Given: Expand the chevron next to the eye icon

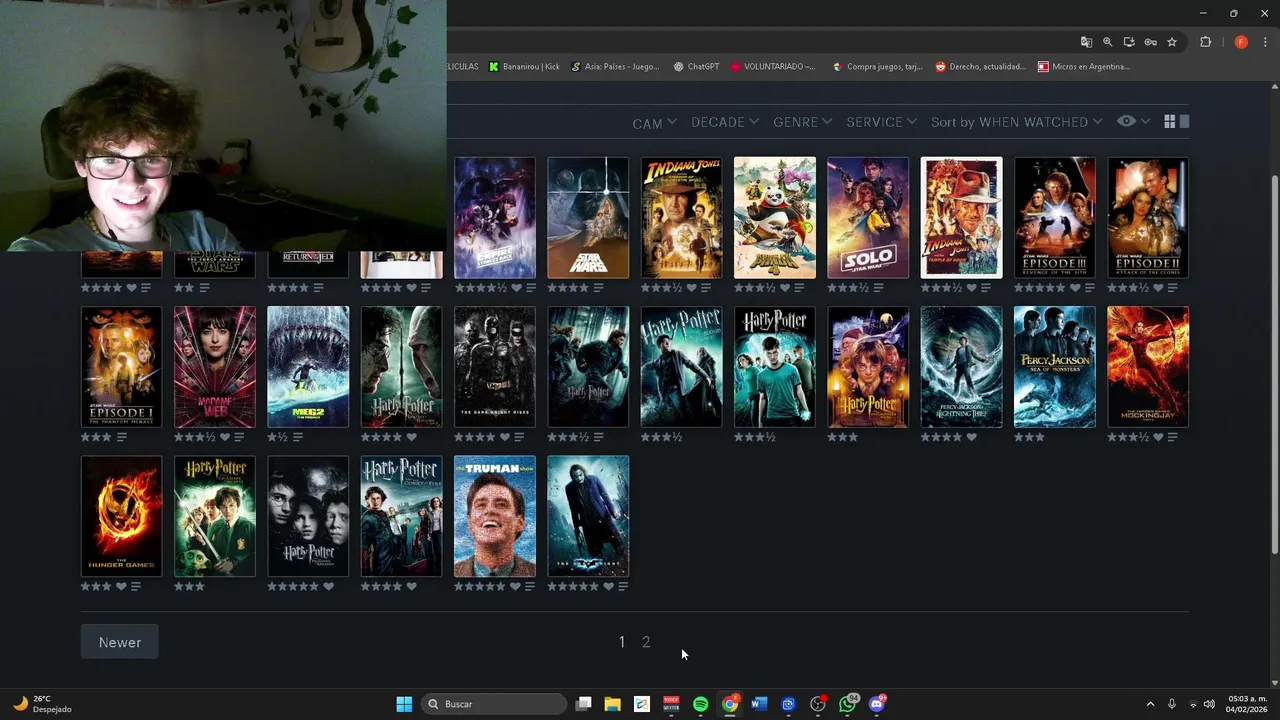Looking at the screenshot, I should (1145, 121).
